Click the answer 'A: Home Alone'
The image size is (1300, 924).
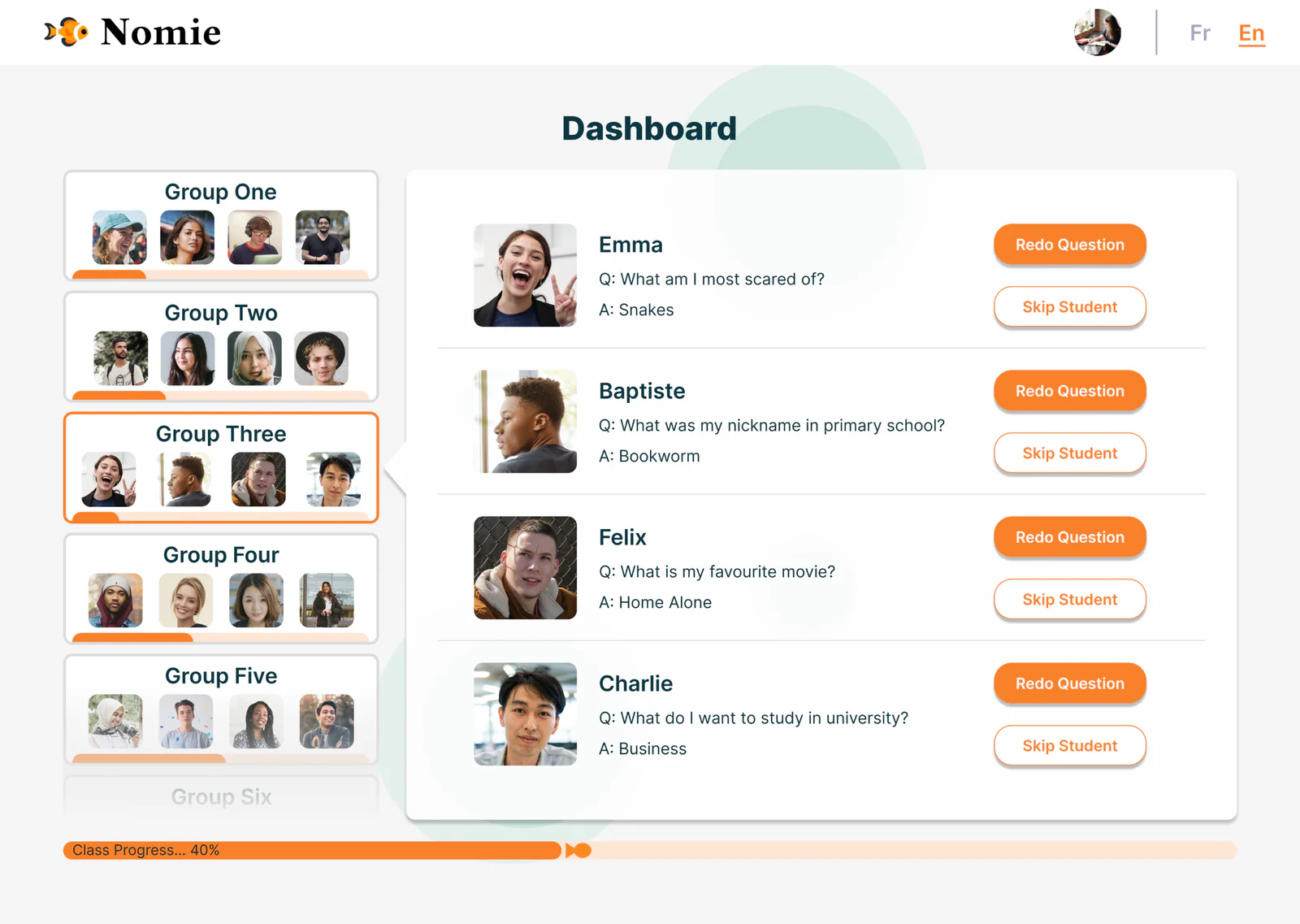tap(655, 602)
